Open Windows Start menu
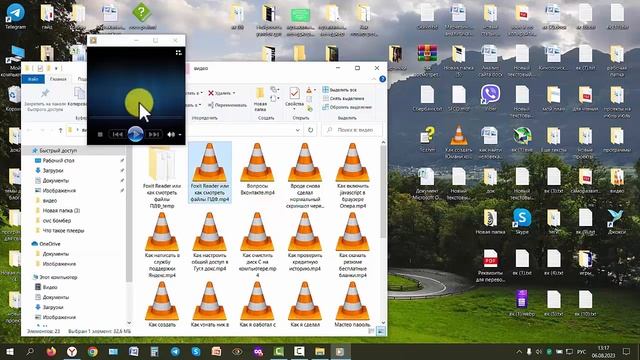 point(9,351)
